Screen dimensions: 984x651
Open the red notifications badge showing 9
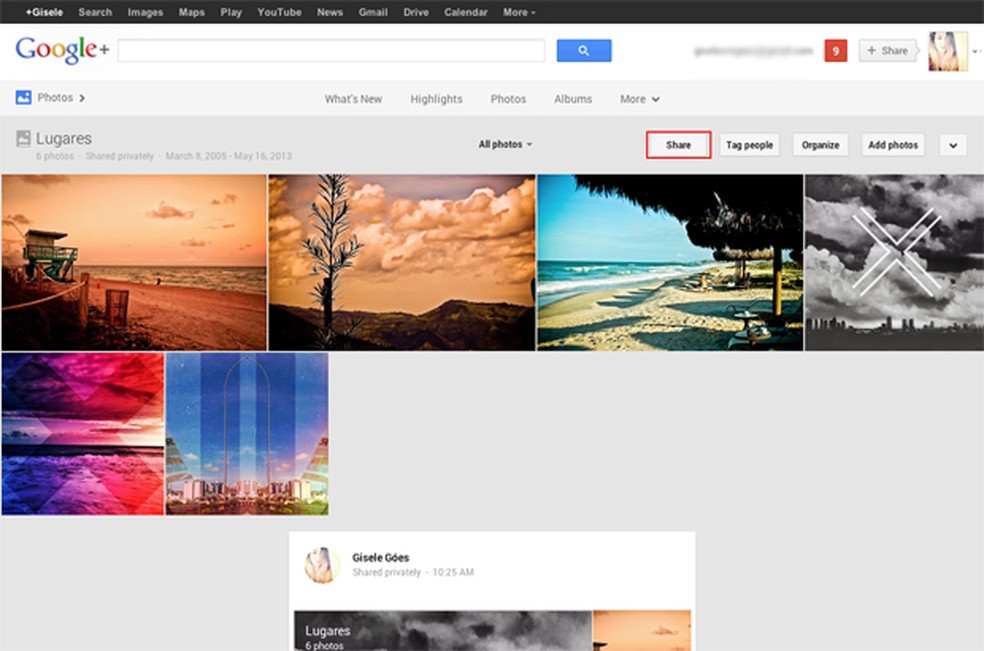(835, 51)
